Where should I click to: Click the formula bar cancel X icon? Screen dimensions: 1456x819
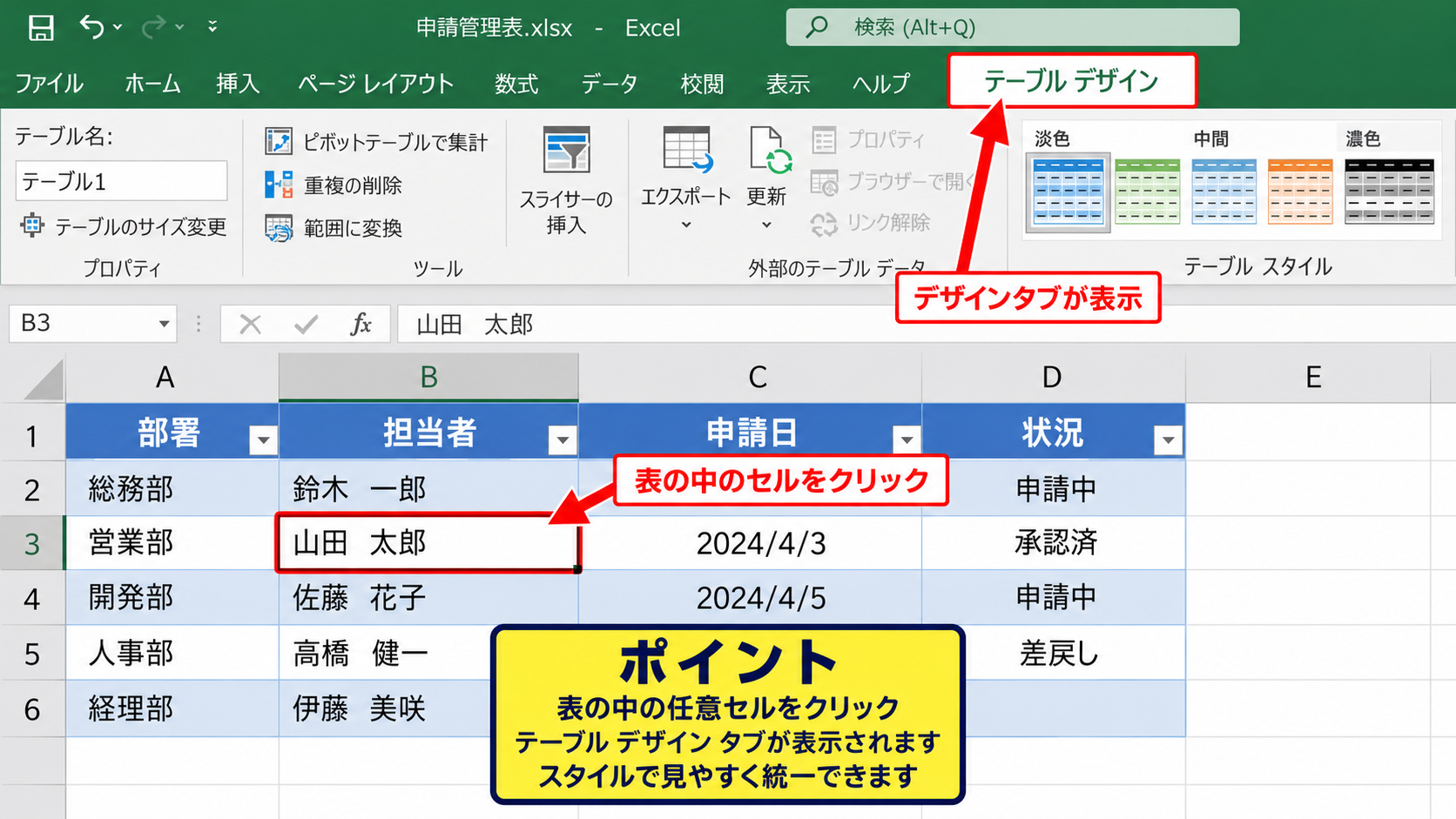coord(250,325)
